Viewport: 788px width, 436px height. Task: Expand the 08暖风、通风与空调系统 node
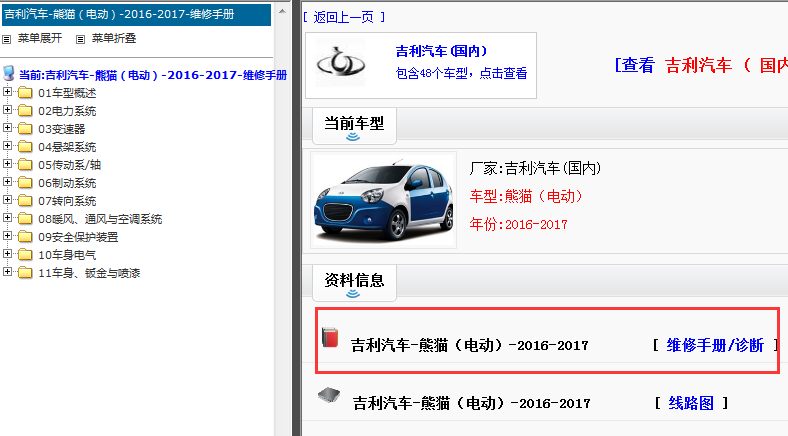[7, 218]
